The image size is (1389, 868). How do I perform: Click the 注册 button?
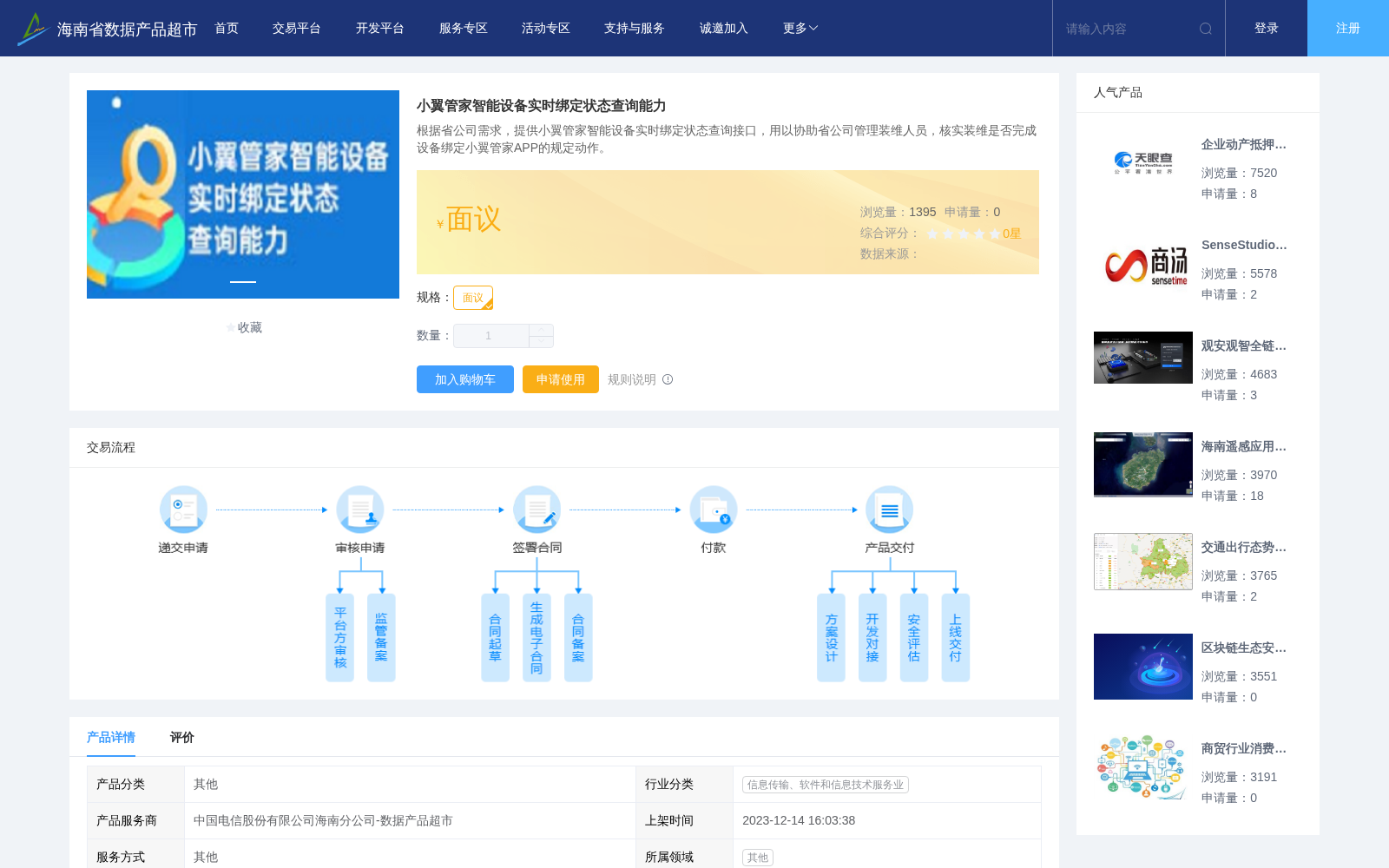[1348, 29]
